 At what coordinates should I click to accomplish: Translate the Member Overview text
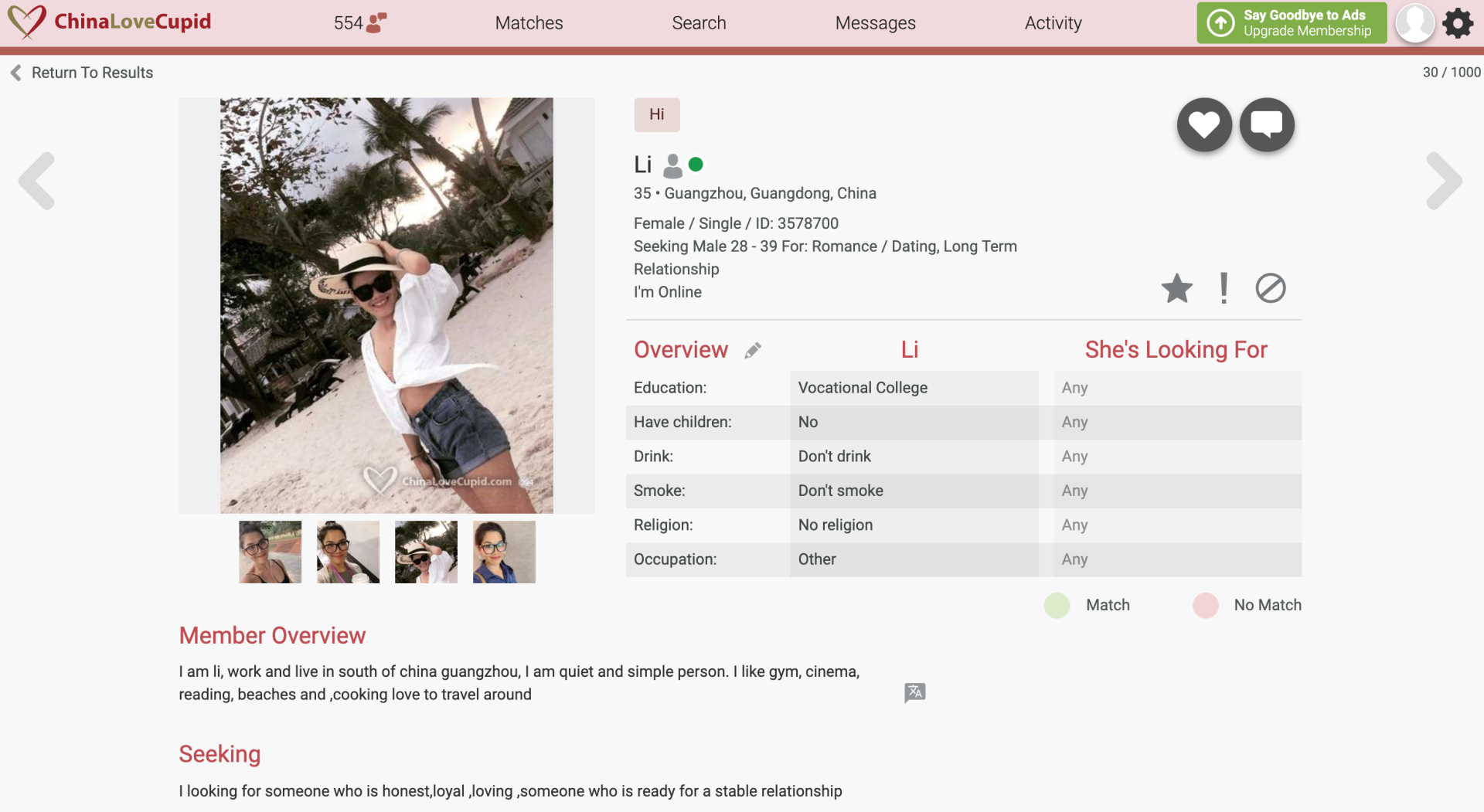(x=914, y=692)
